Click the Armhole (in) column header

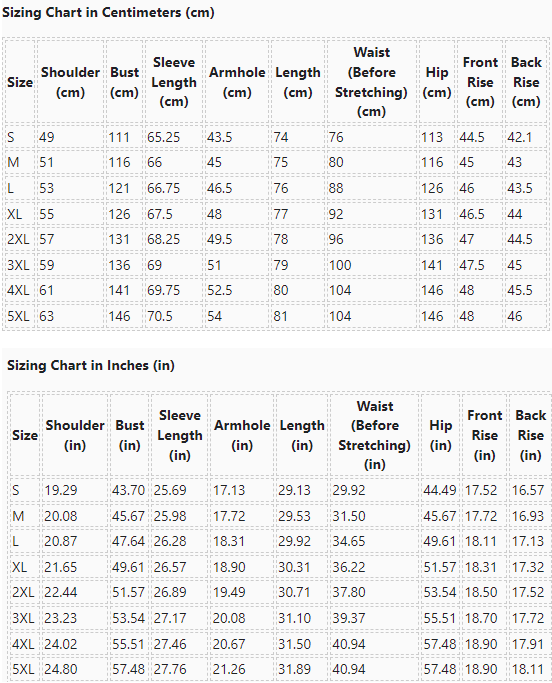tap(242, 435)
